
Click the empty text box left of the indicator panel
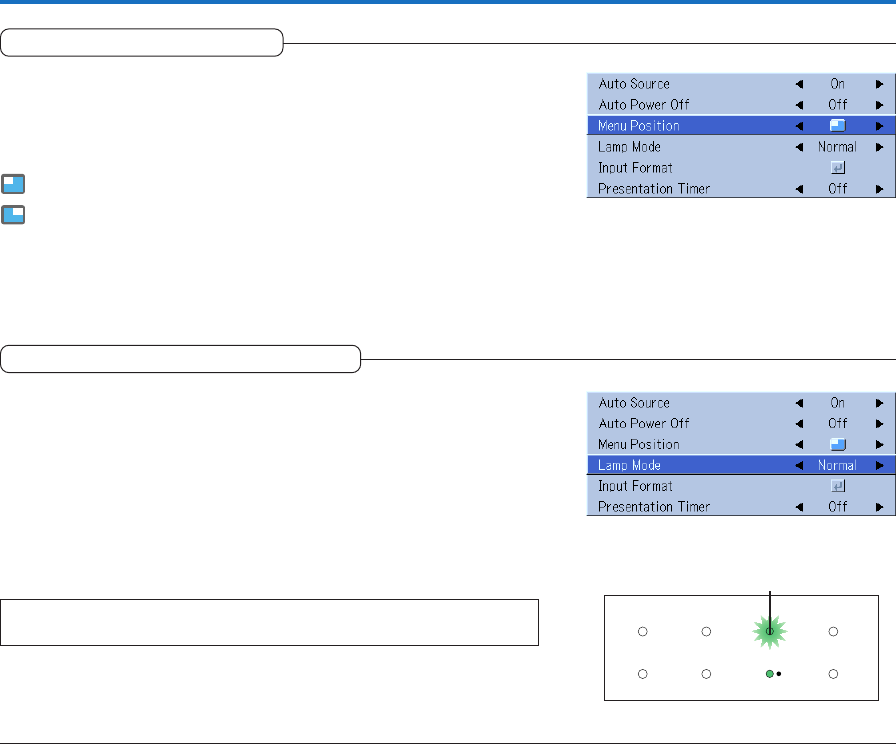(270, 622)
